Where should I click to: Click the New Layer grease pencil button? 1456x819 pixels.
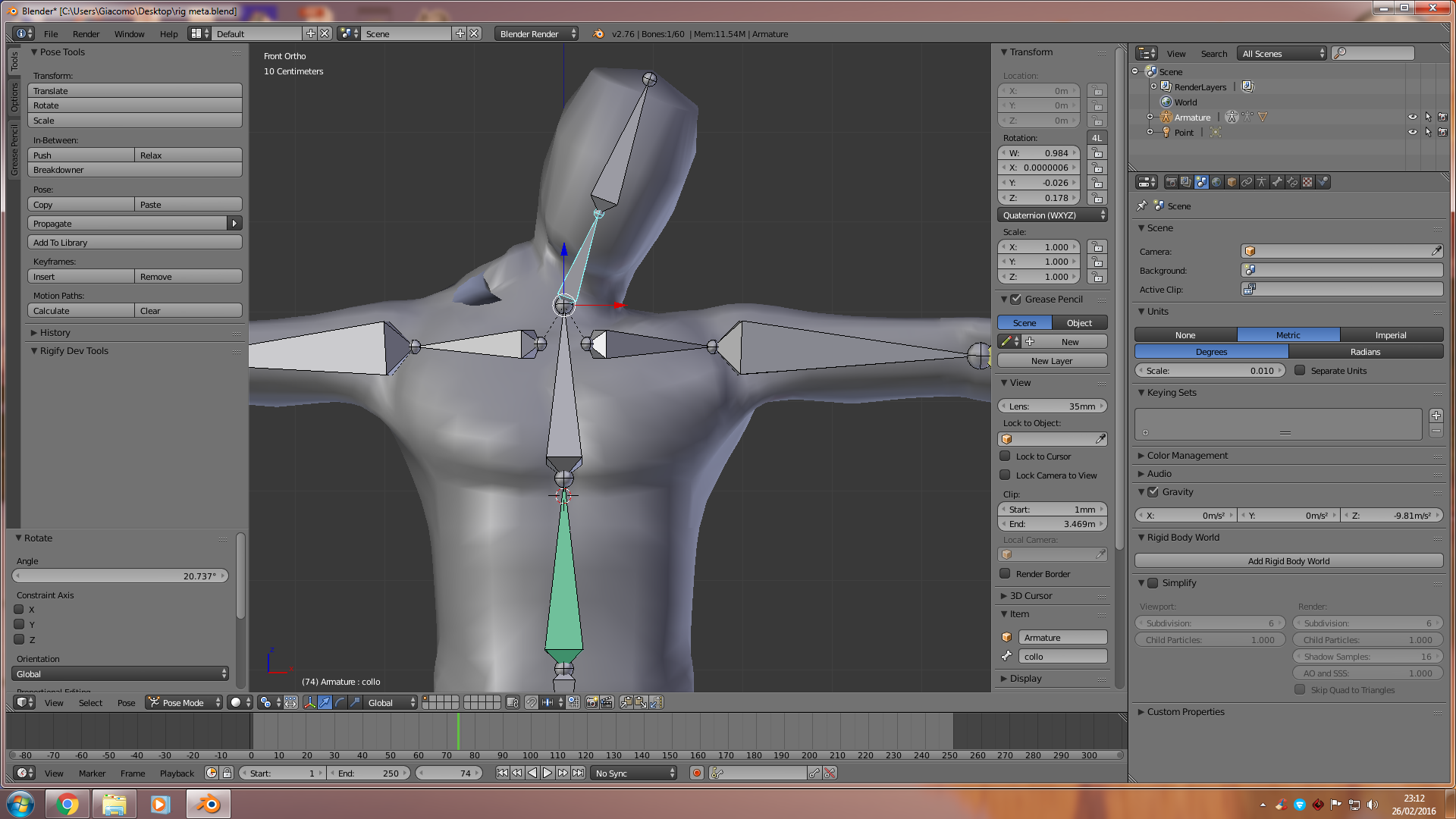tap(1052, 361)
